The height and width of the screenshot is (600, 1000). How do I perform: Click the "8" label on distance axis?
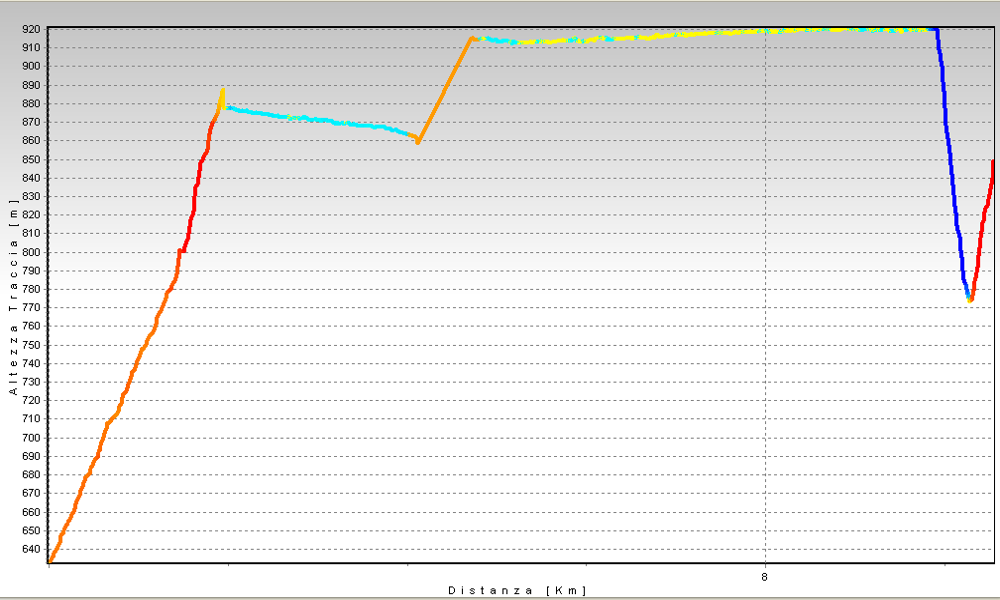(x=765, y=576)
